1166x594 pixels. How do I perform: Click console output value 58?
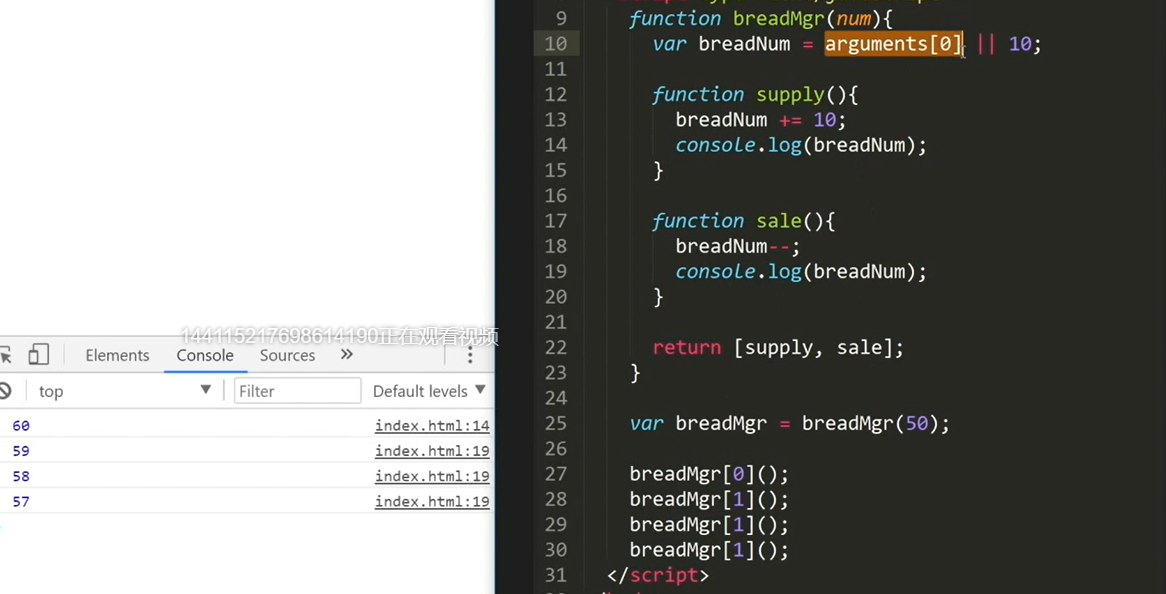tap(21, 477)
